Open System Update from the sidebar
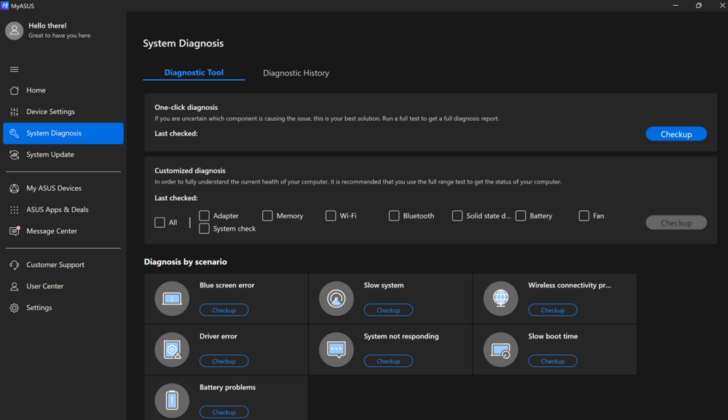Screen dimensions: 728x420 tap(63, 155)
